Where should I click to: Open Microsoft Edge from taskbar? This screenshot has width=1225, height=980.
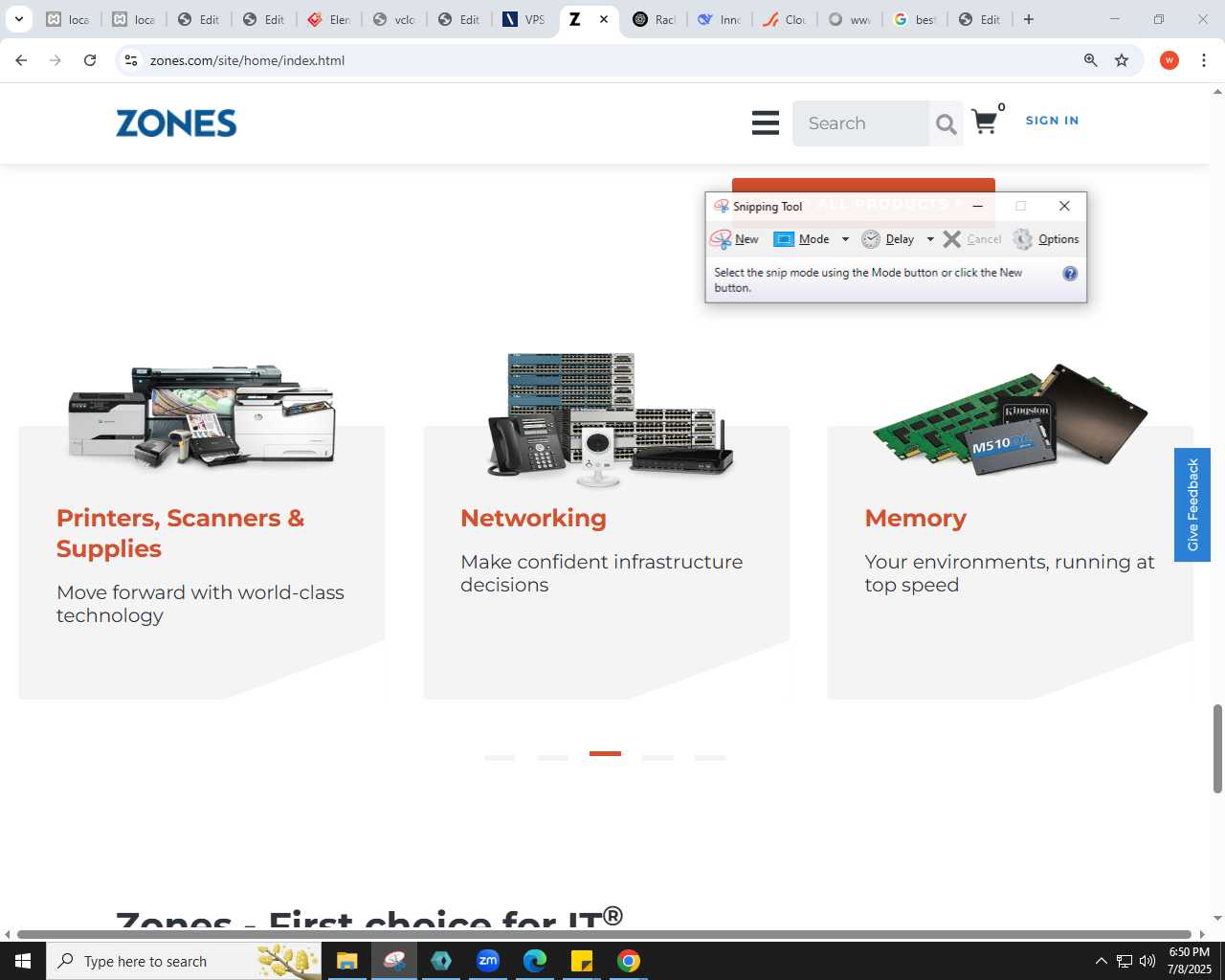[x=535, y=961]
